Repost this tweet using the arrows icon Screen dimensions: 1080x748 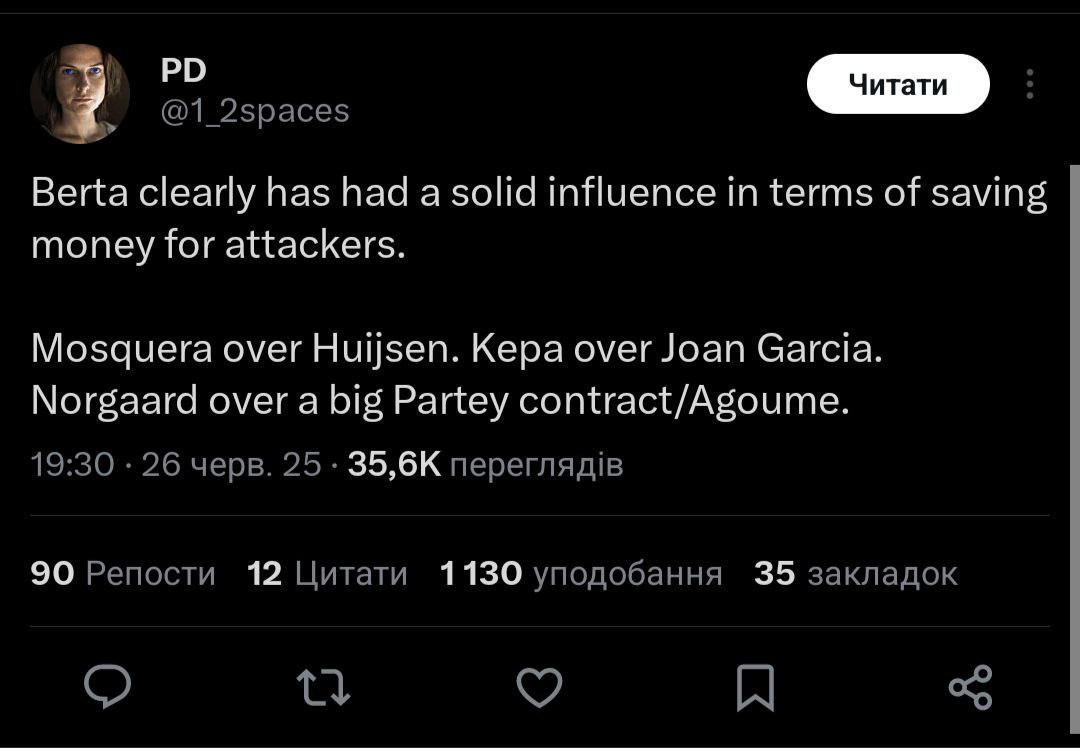point(324,688)
